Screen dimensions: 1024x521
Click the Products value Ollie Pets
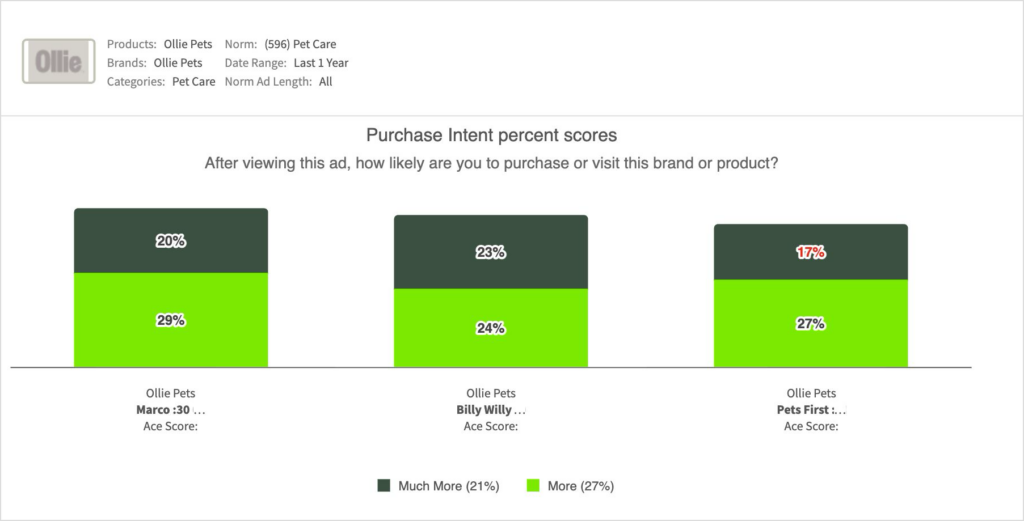coord(190,44)
